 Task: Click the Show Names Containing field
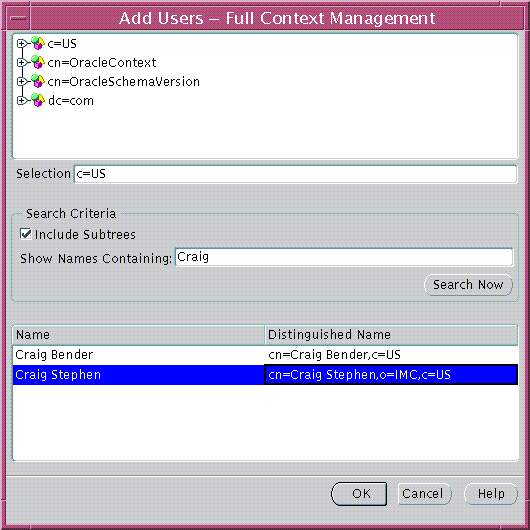(344, 257)
